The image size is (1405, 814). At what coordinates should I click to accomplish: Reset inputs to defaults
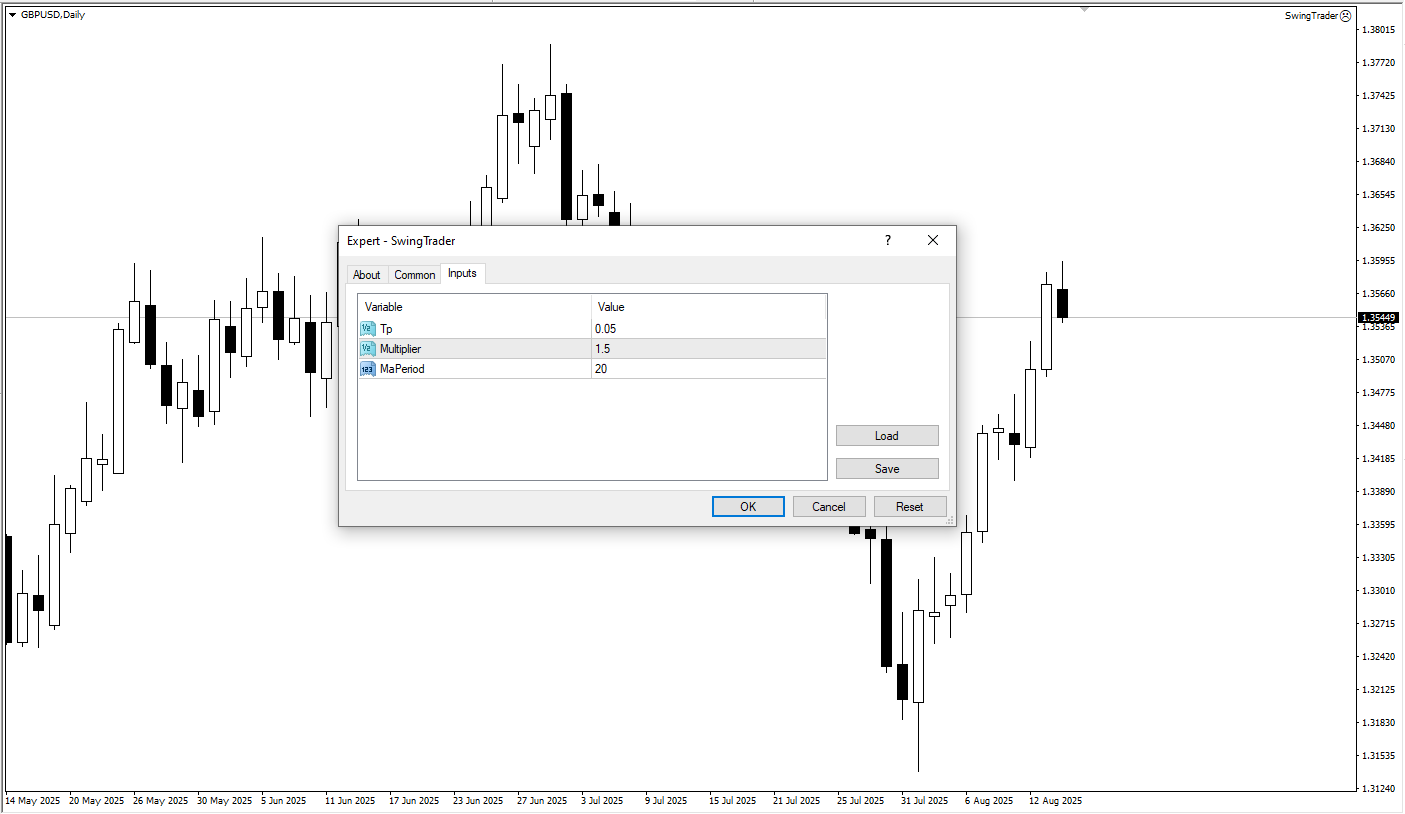(x=910, y=507)
